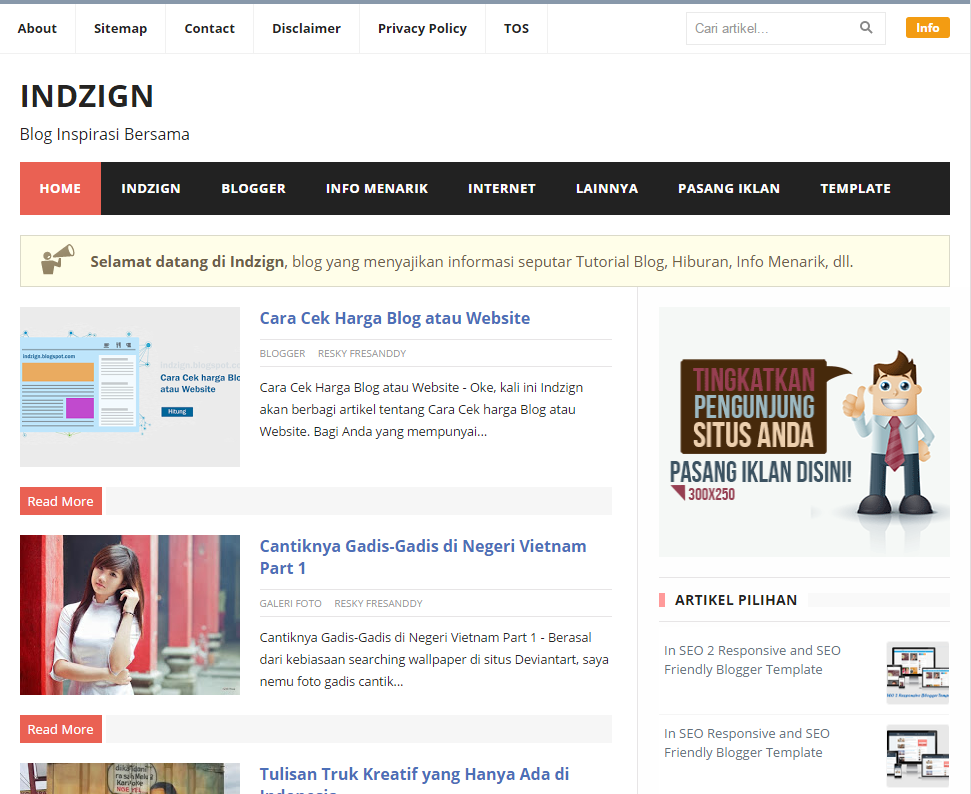Screen dimensions: 971x794
Task: Open the Sitemap page
Action: (120, 28)
